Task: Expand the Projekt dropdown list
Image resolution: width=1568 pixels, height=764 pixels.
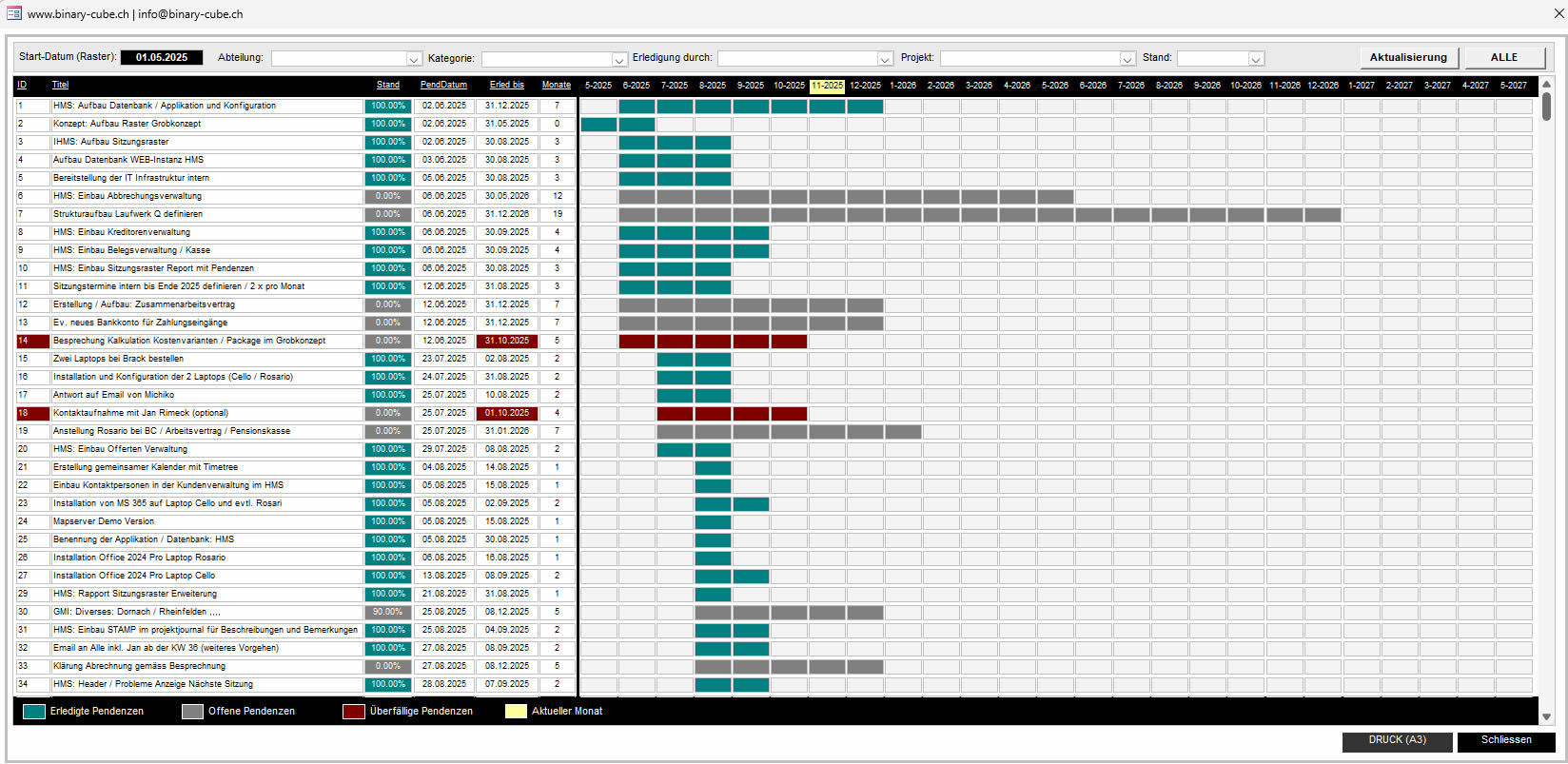Action: (1127, 59)
